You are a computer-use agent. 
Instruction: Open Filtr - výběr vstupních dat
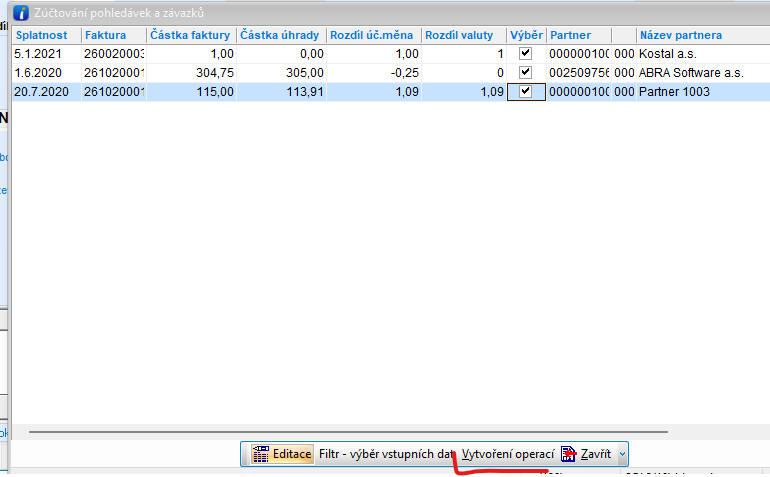pos(386,454)
